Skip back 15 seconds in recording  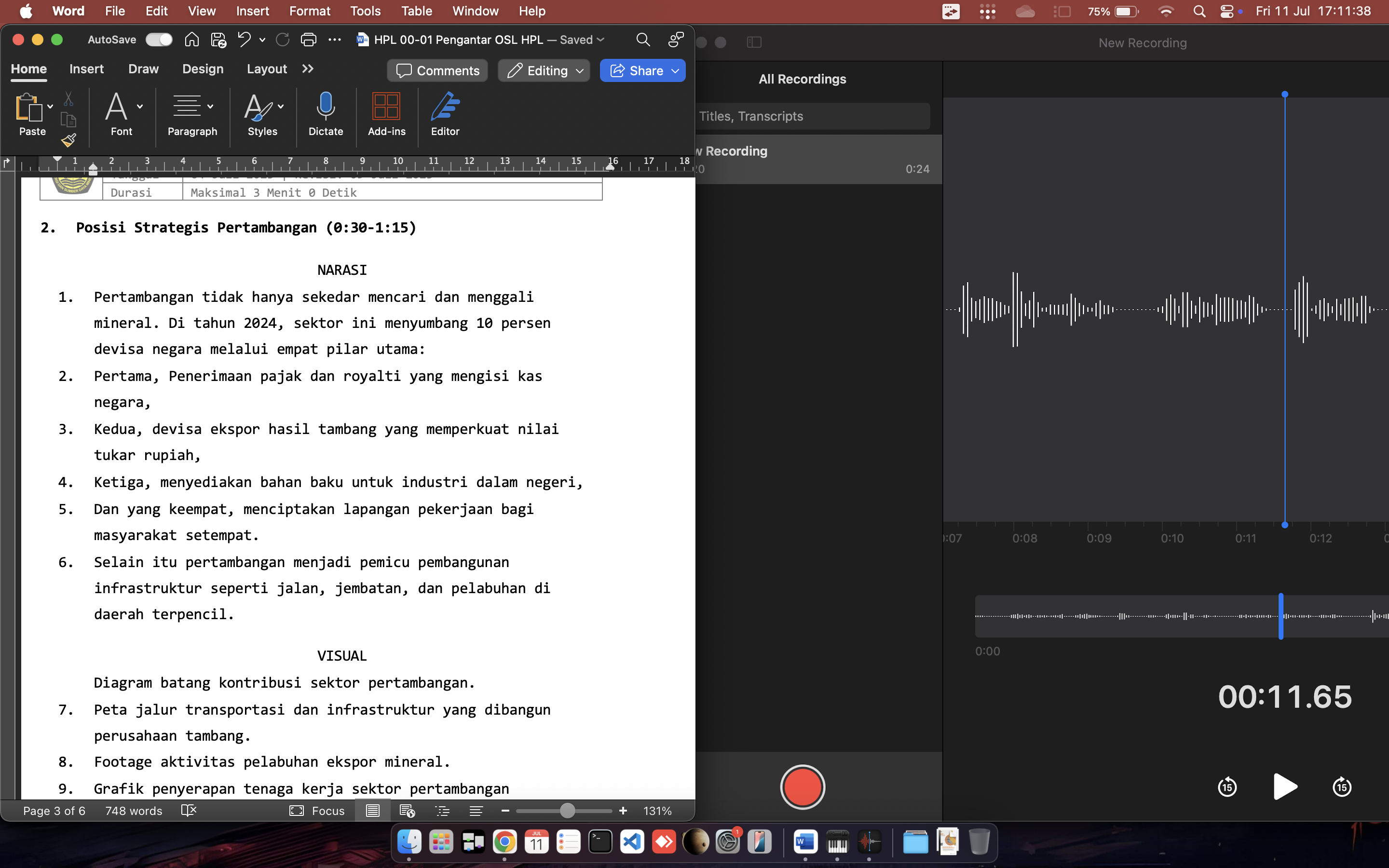(1227, 787)
